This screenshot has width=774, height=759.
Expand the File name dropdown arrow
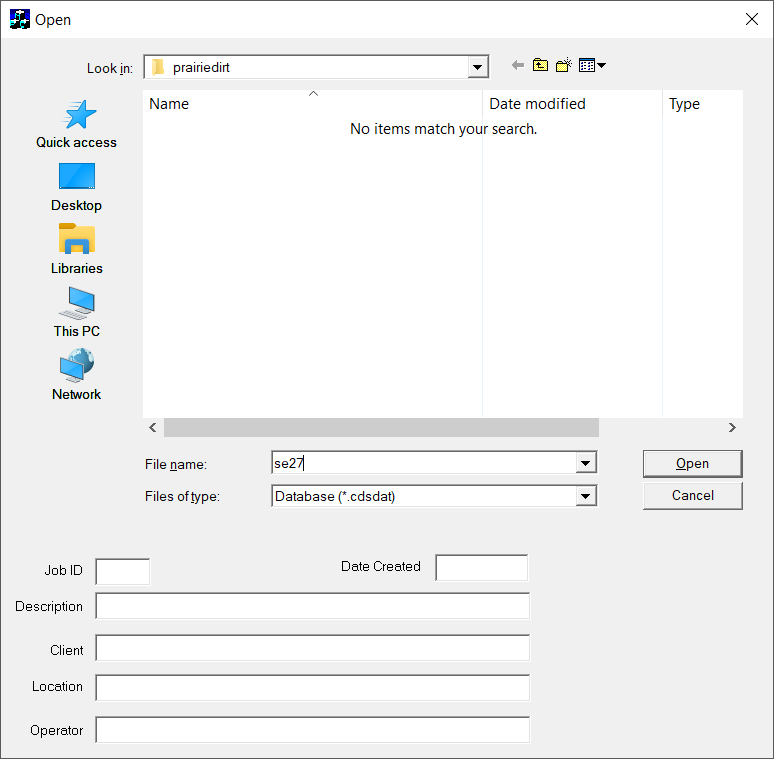586,463
